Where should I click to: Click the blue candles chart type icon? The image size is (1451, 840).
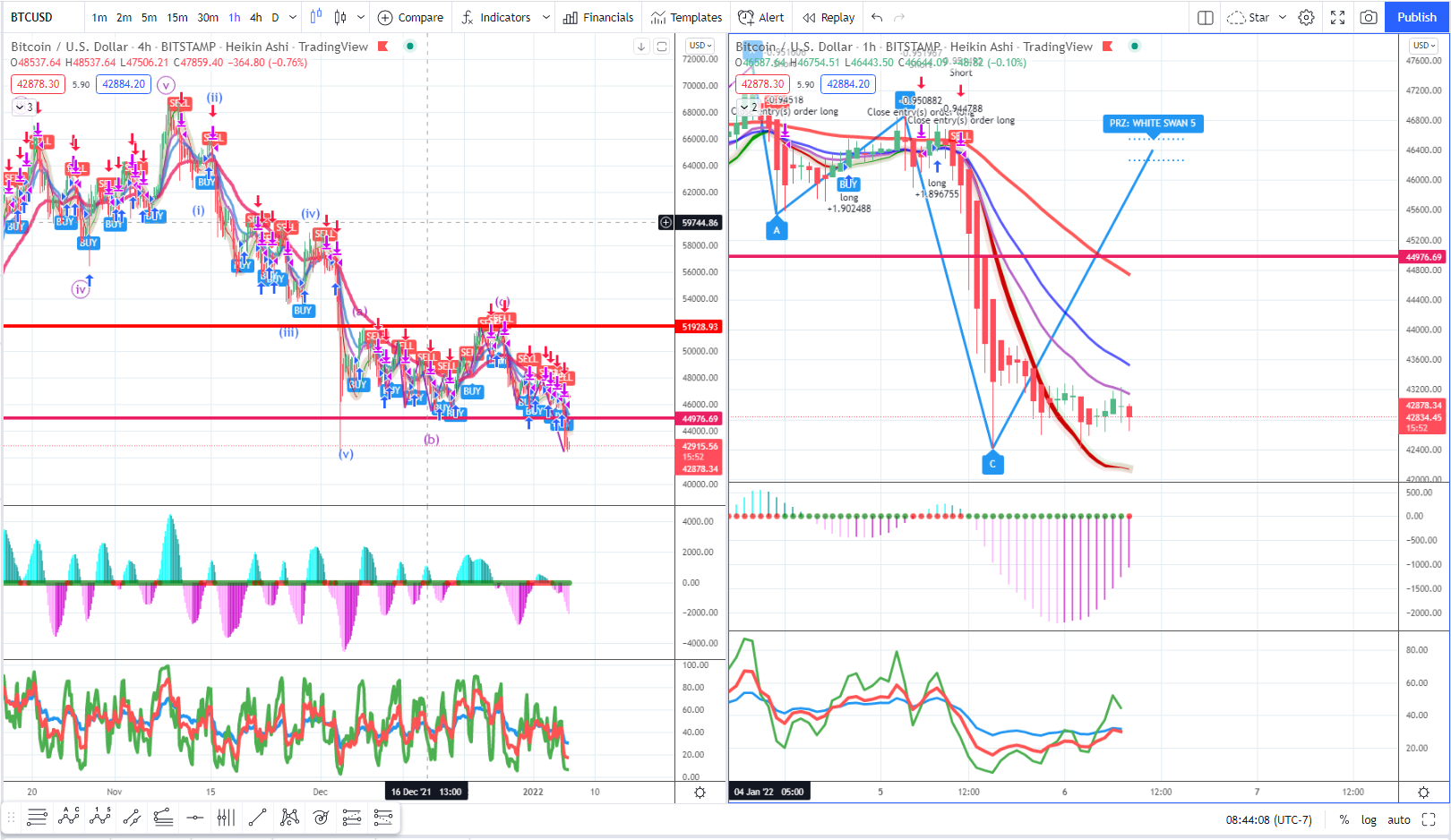pyautogui.click(x=316, y=17)
